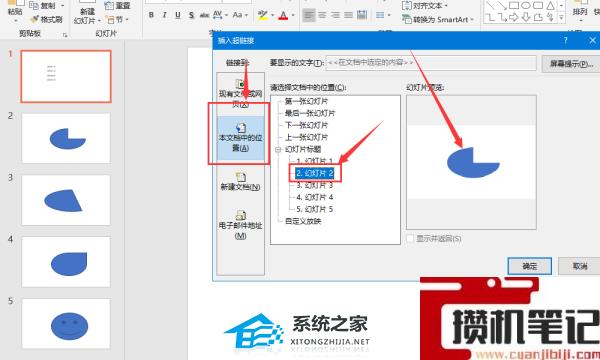
Task: Open the font color dropdown arrow
Action: pyautogui.click(x=293, y=16)
